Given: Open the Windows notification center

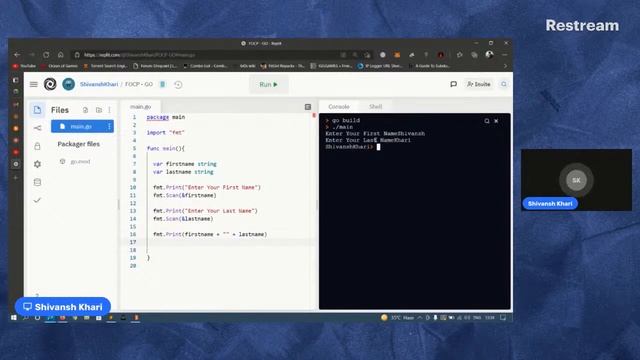Looking at the screenshot, I should coord(503,318).
